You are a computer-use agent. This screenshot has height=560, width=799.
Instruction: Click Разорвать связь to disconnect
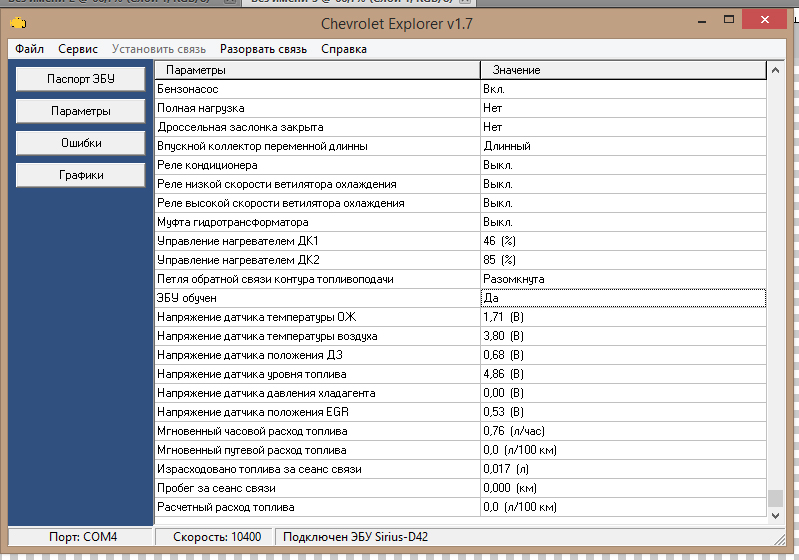coord(263,49)
